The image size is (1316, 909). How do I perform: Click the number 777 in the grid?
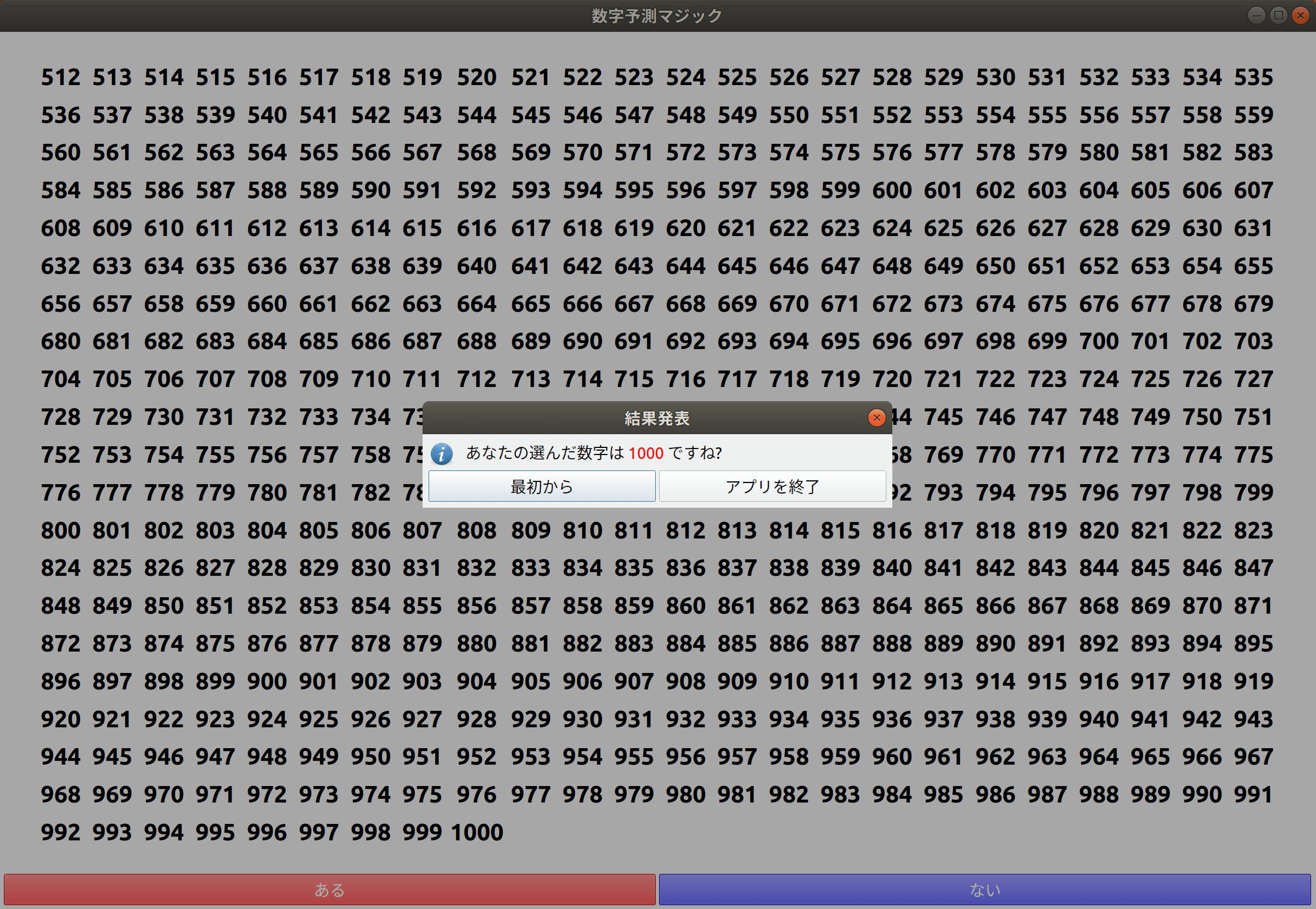pyautogui.click(x=112, y=493)
